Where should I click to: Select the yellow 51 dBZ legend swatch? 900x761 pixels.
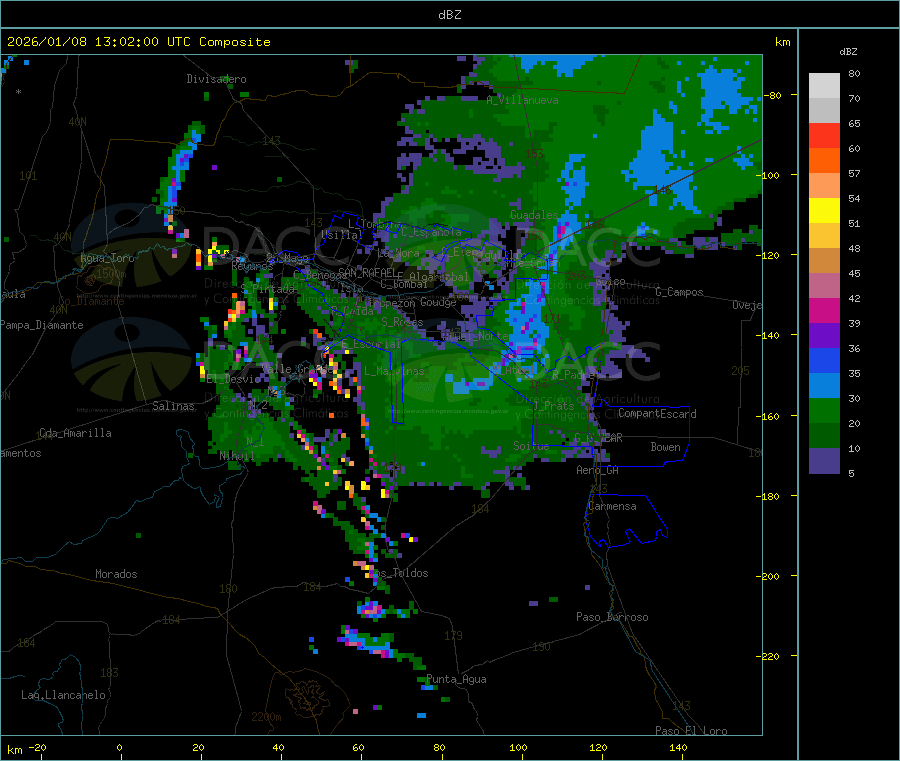click(x=824, y=211)
